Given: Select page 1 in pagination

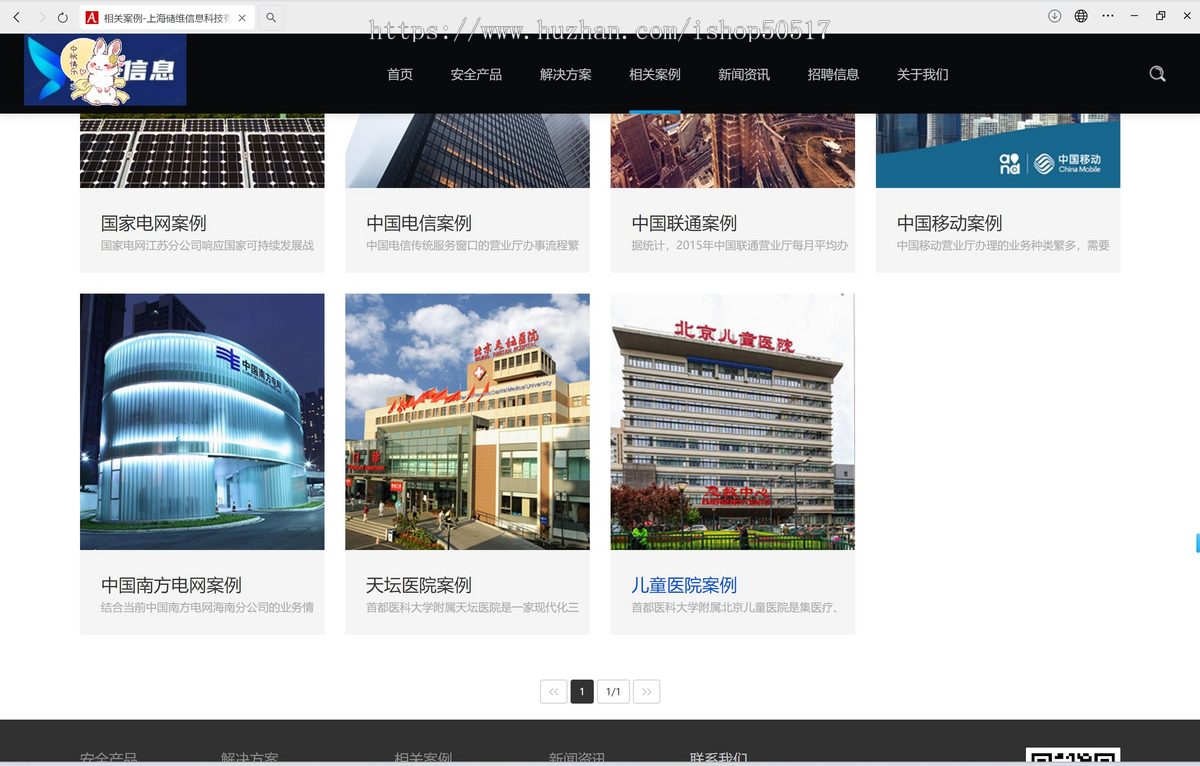Looking at the screenshot, I should point(582,691).
